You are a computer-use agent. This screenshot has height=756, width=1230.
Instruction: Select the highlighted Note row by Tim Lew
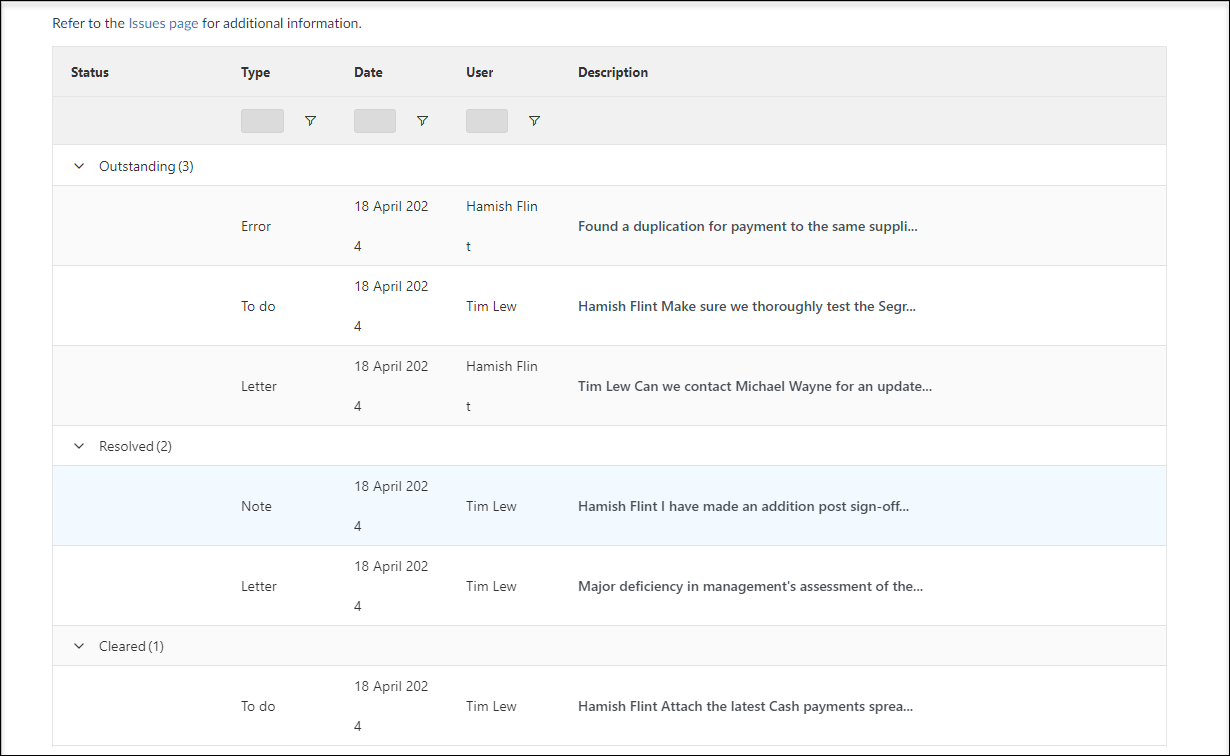click(x=150, y=506)
